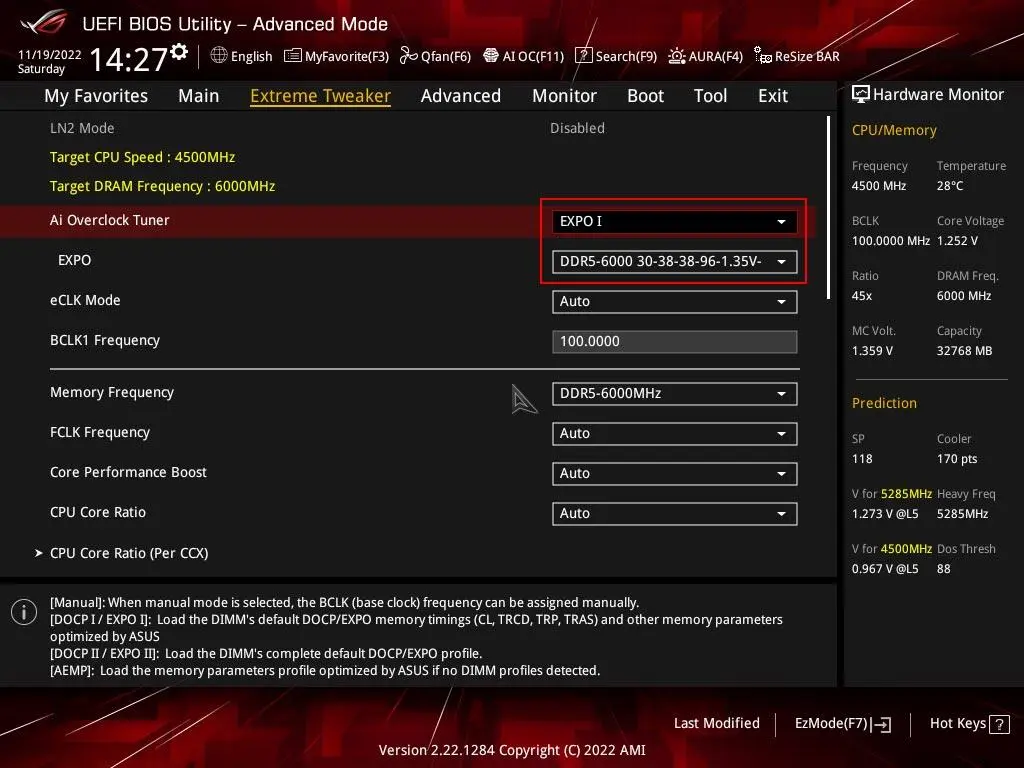Click the English language button

241,56
